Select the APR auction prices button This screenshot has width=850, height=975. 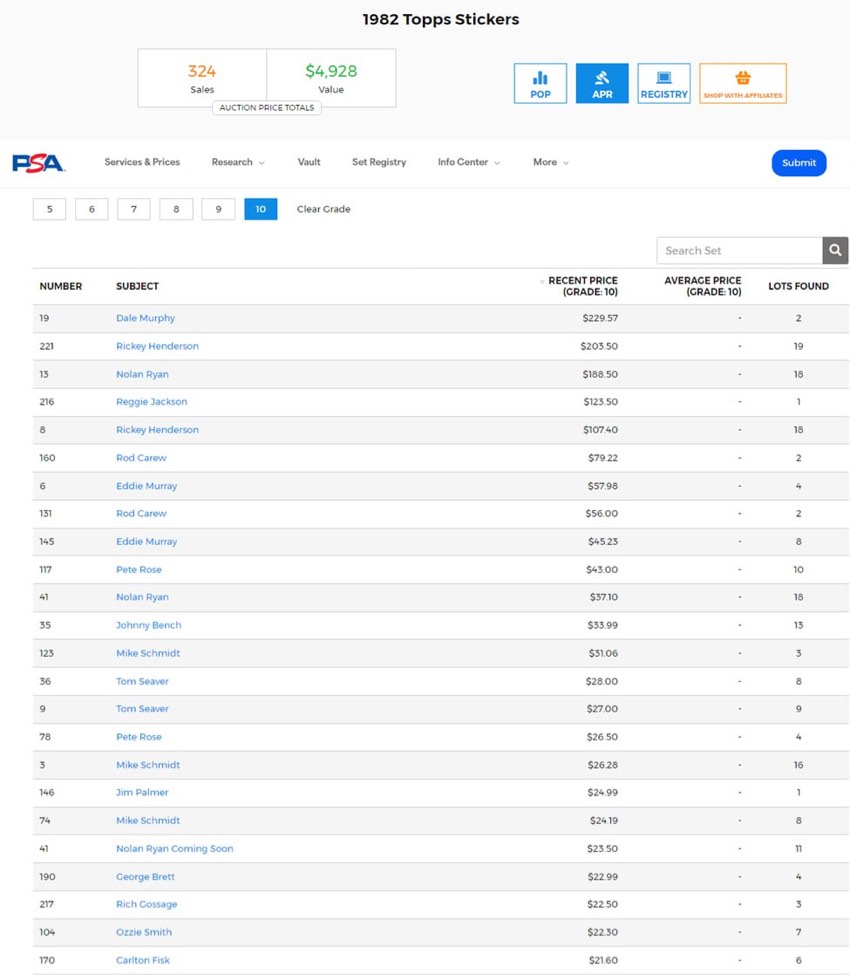pyautogui.click(x=602, y=83)
